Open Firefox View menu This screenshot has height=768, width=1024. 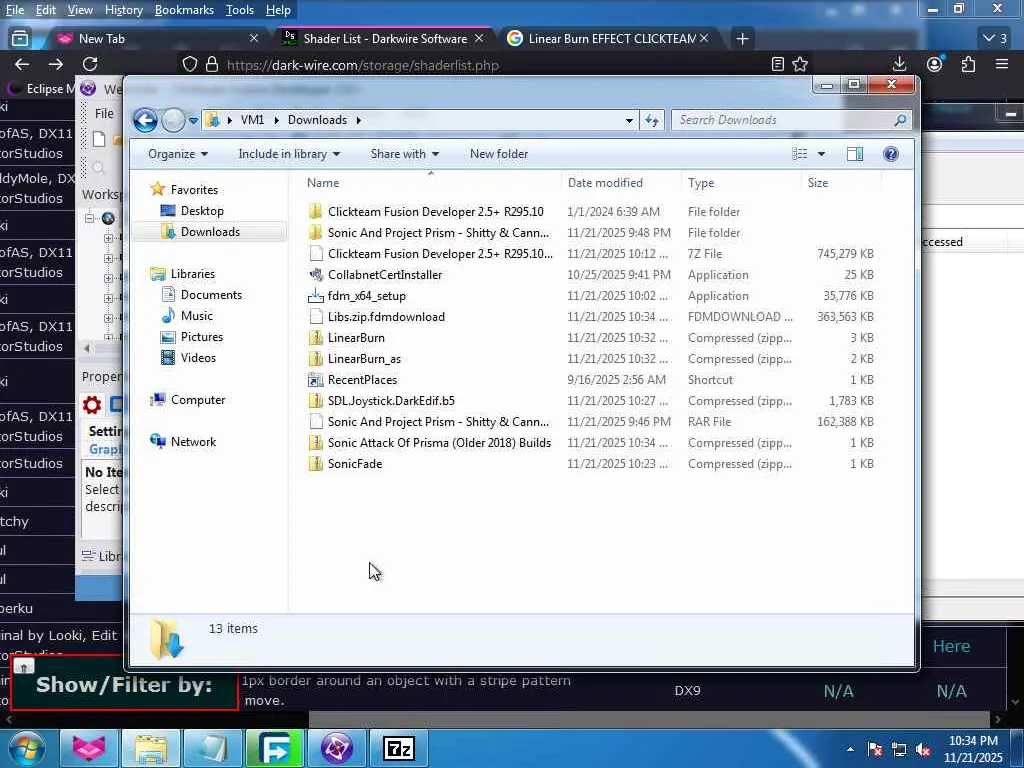(80, 10)
